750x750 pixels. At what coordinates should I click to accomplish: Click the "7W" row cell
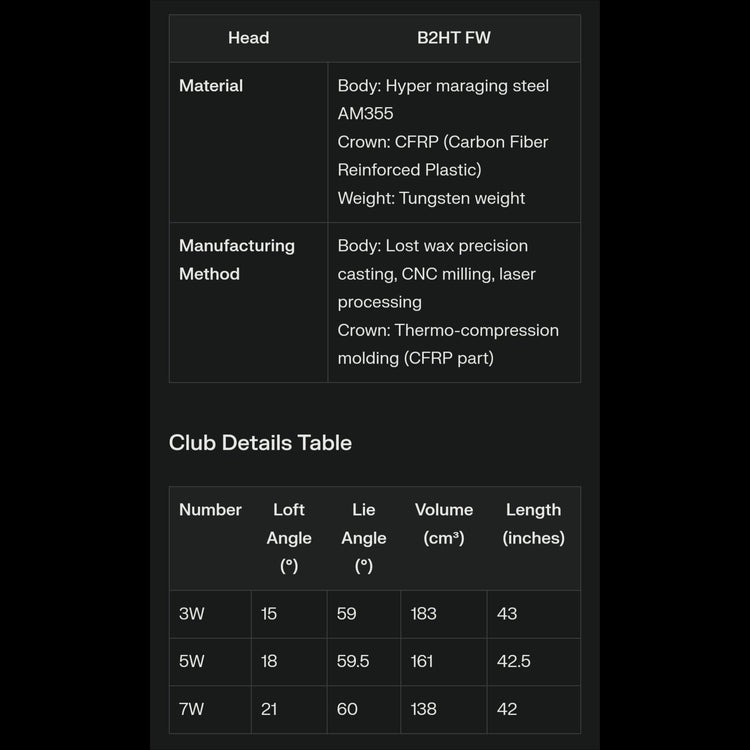(191, 709)
